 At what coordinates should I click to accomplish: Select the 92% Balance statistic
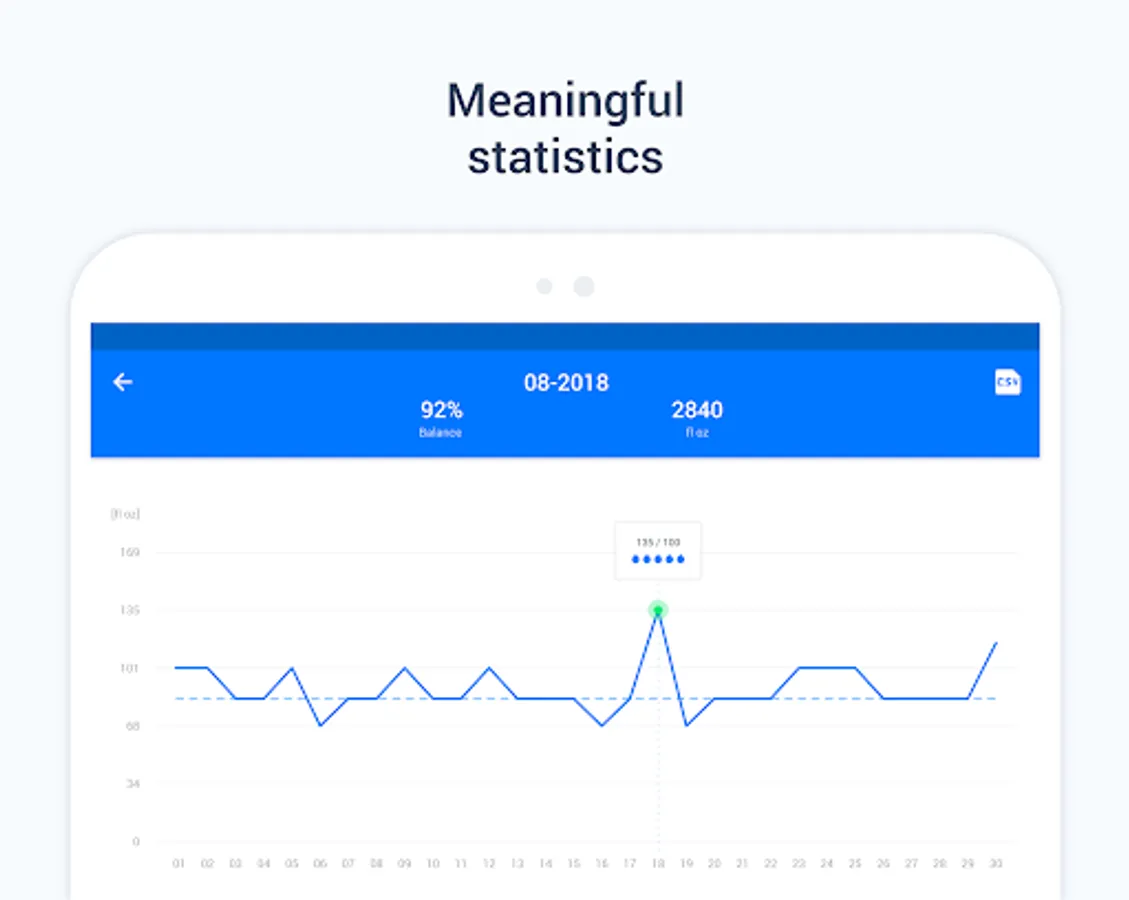[441, 418]
